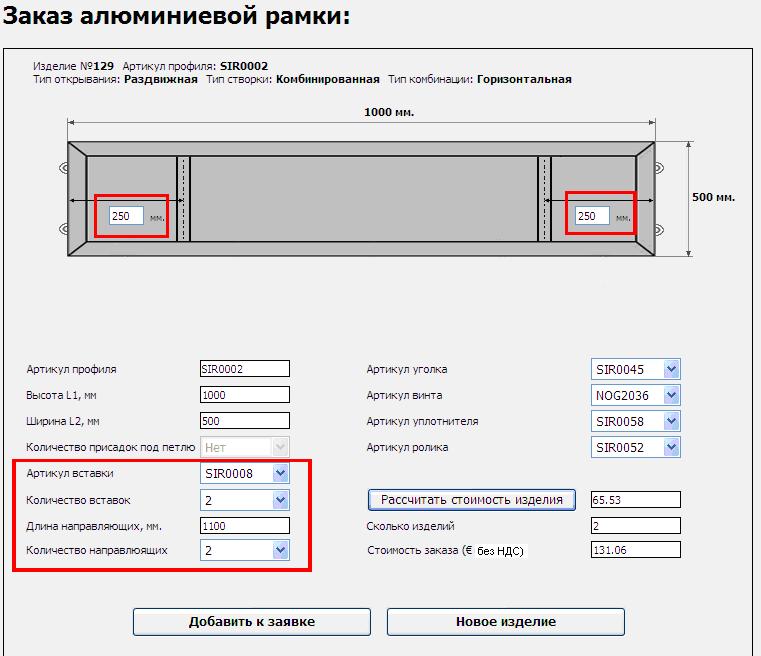Click the calculated price field showing 65.53
This screenshot has width=761, height=656.
[x=635, y=499]
